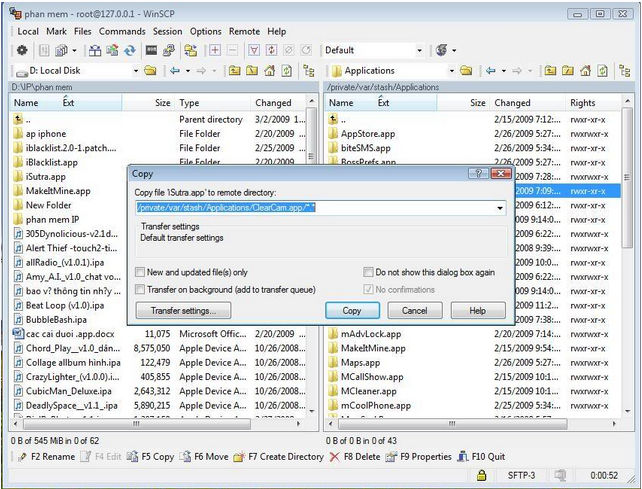This screenshot has width=642, height=489.
Task: Click the Select files plus icon
Action: pos(215,50)
